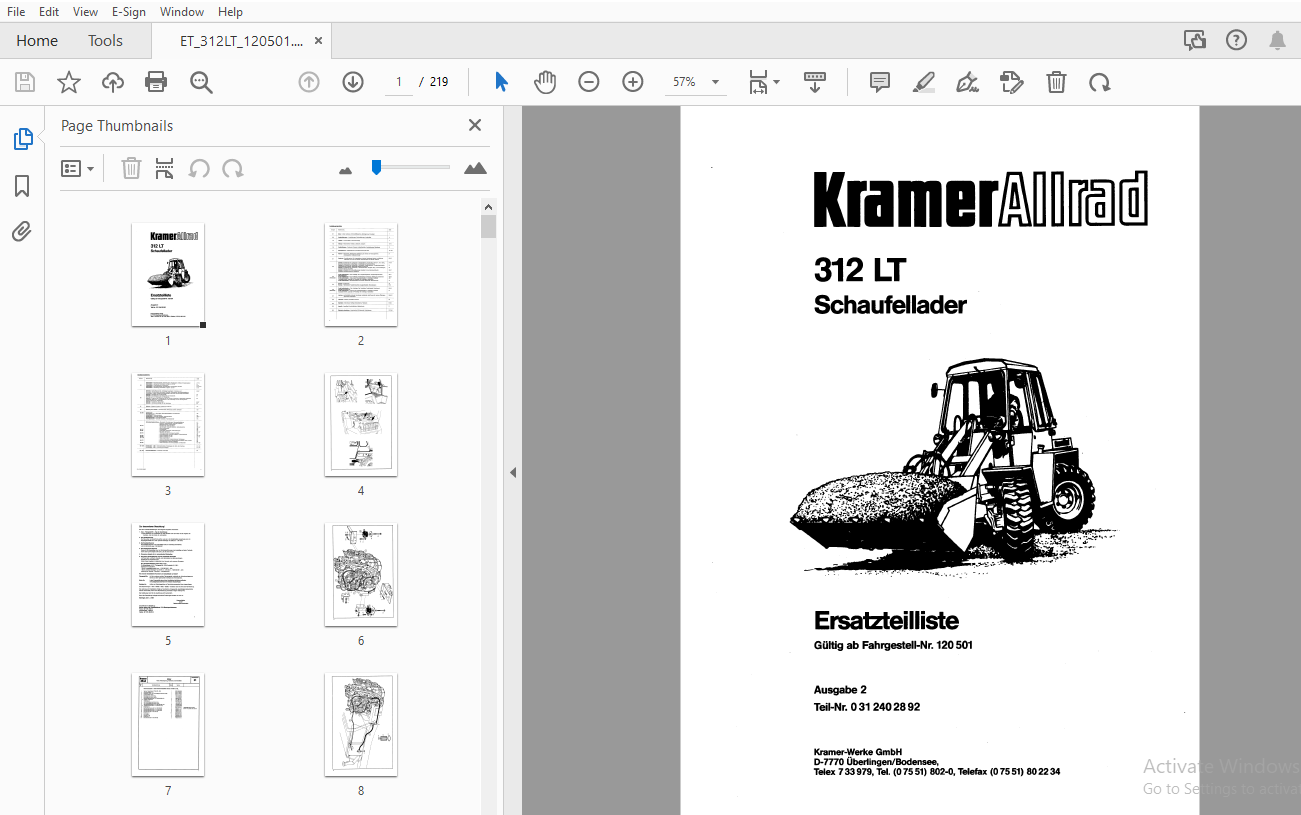
Task: Click the insert page break icon in thumbnails panel
Action: click(x=165, y=168)
